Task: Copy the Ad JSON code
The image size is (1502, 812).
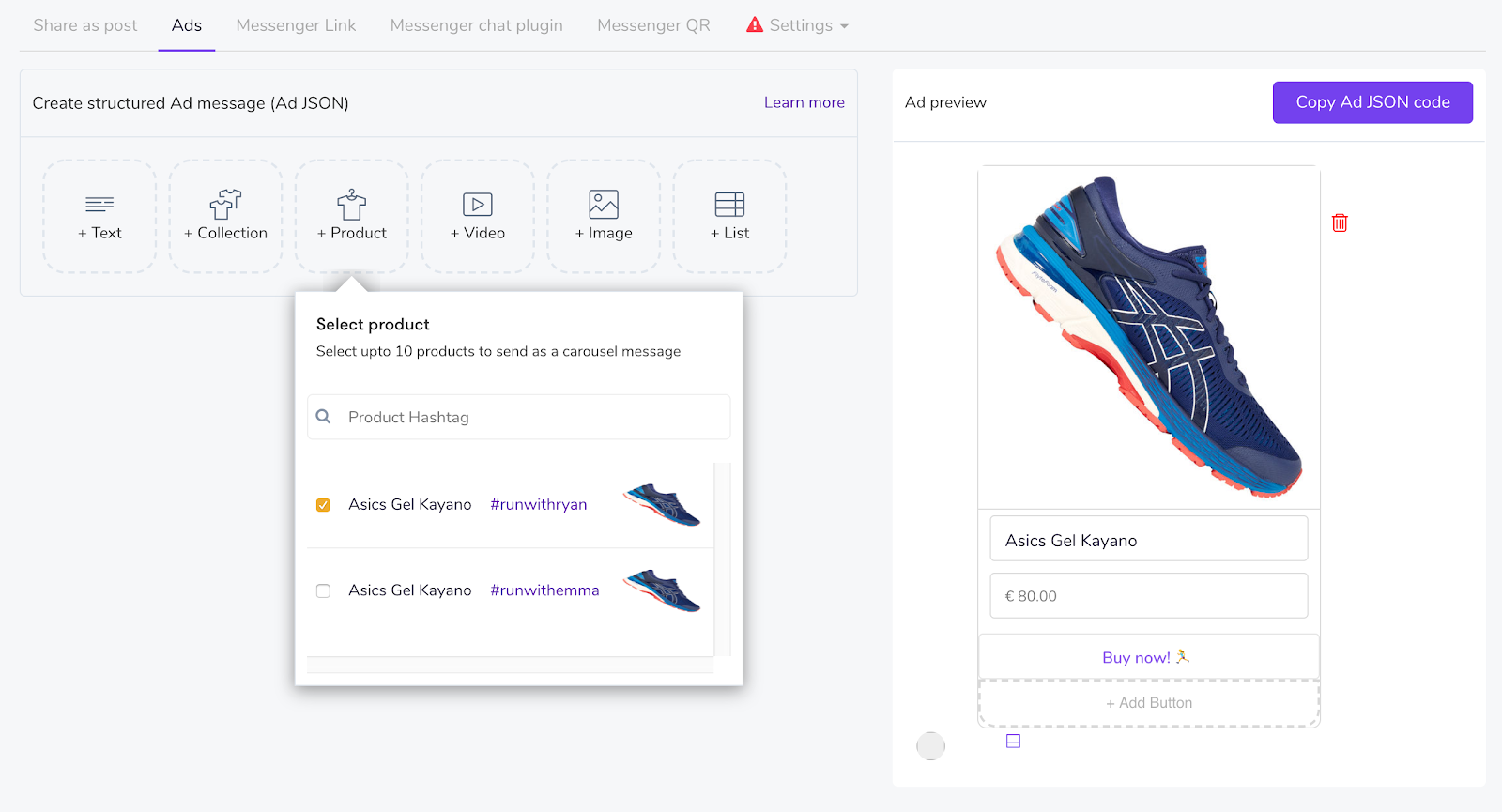Action: pyautogui.click(x=1372, y=102)
